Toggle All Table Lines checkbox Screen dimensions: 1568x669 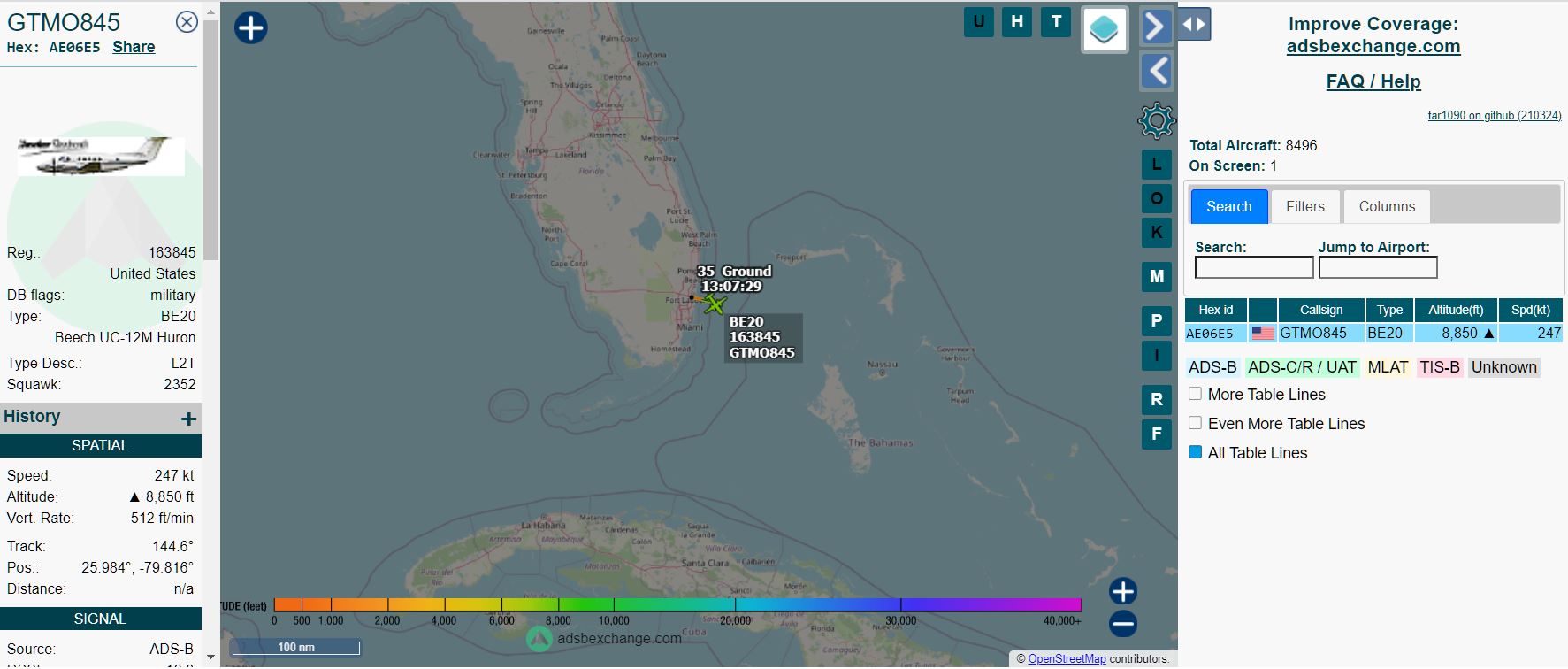[1195, 452]
